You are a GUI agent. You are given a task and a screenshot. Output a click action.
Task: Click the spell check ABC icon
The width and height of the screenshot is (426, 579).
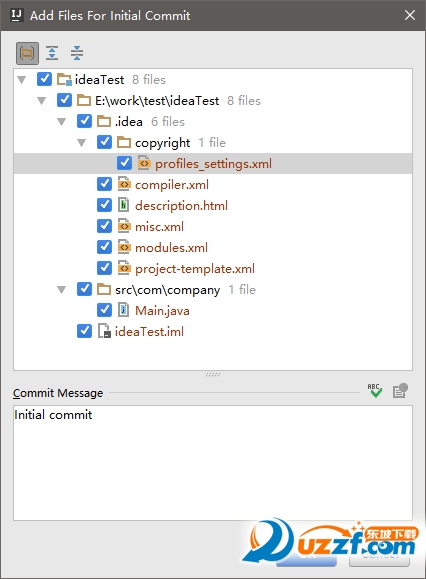point(375,390)
